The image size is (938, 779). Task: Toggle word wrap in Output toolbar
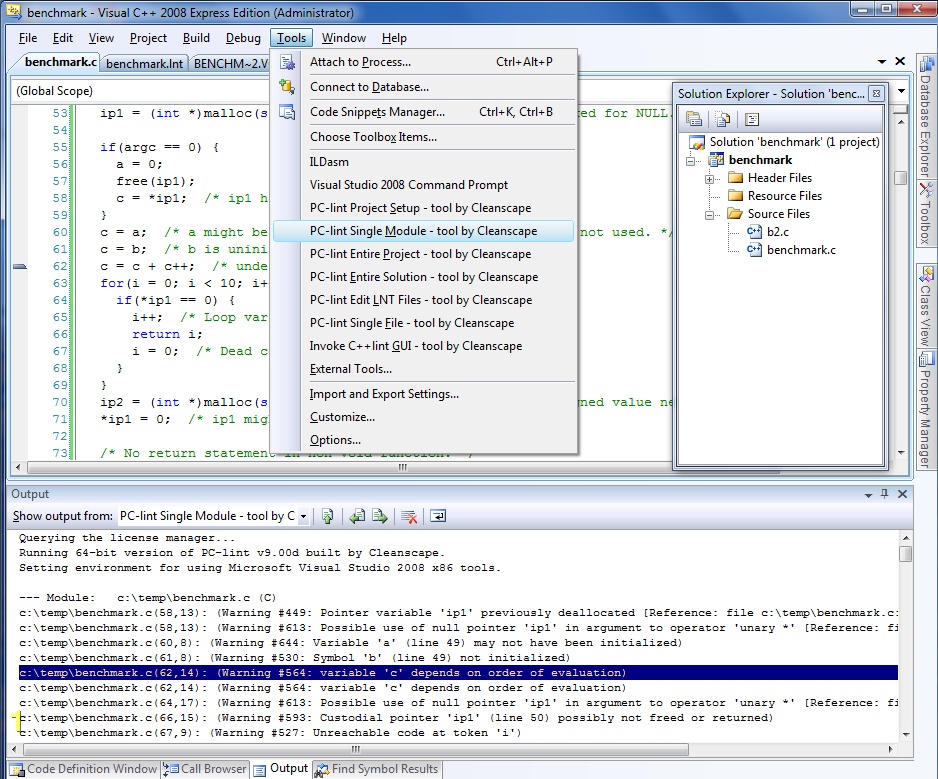click(x=438, y=516)
